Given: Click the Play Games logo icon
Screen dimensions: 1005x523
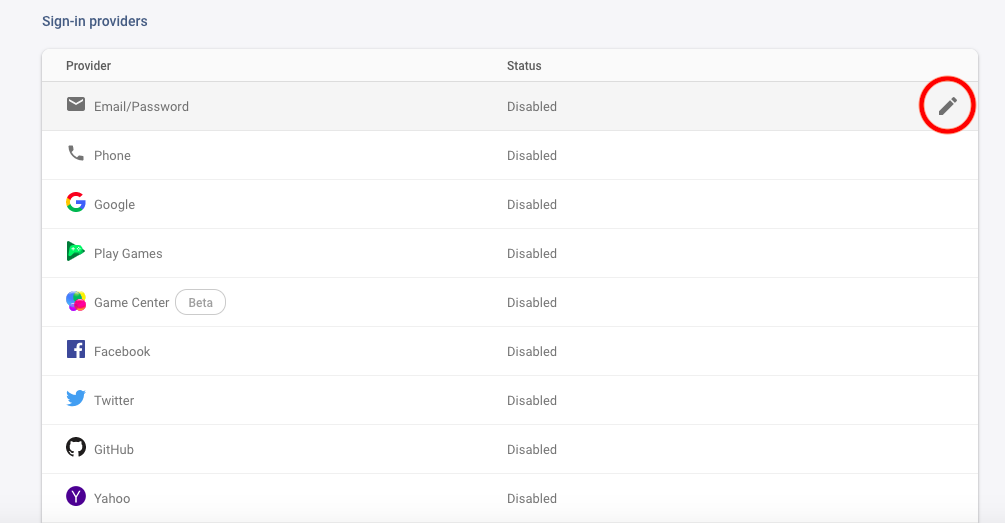Looking at the screenshot, I should point(76,252).
